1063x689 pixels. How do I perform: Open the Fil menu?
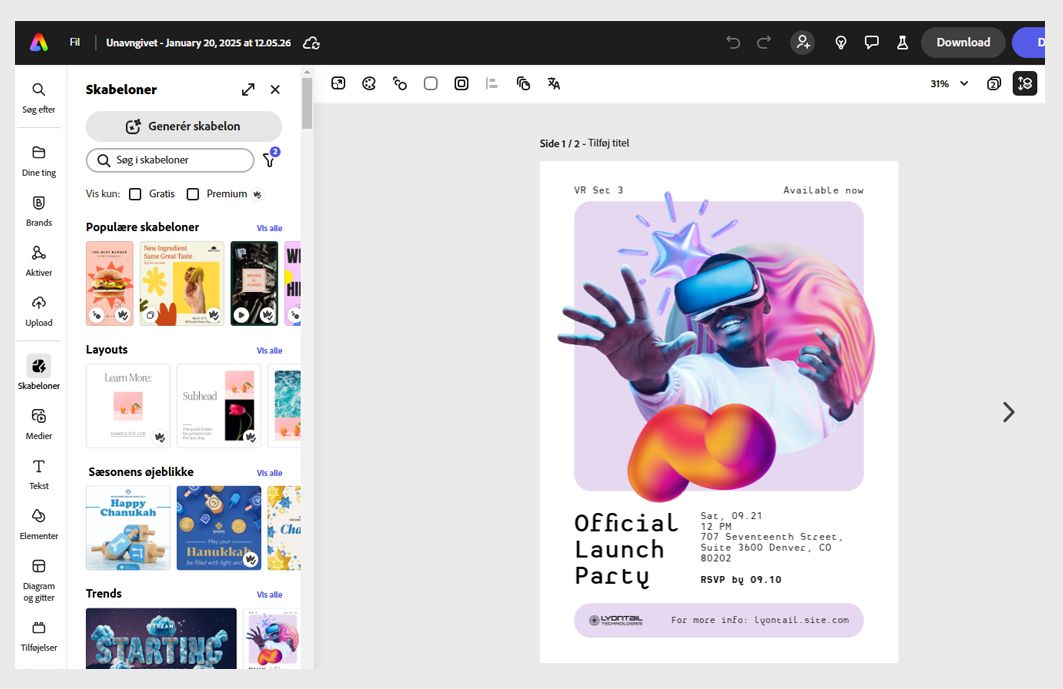pos(74,42)
